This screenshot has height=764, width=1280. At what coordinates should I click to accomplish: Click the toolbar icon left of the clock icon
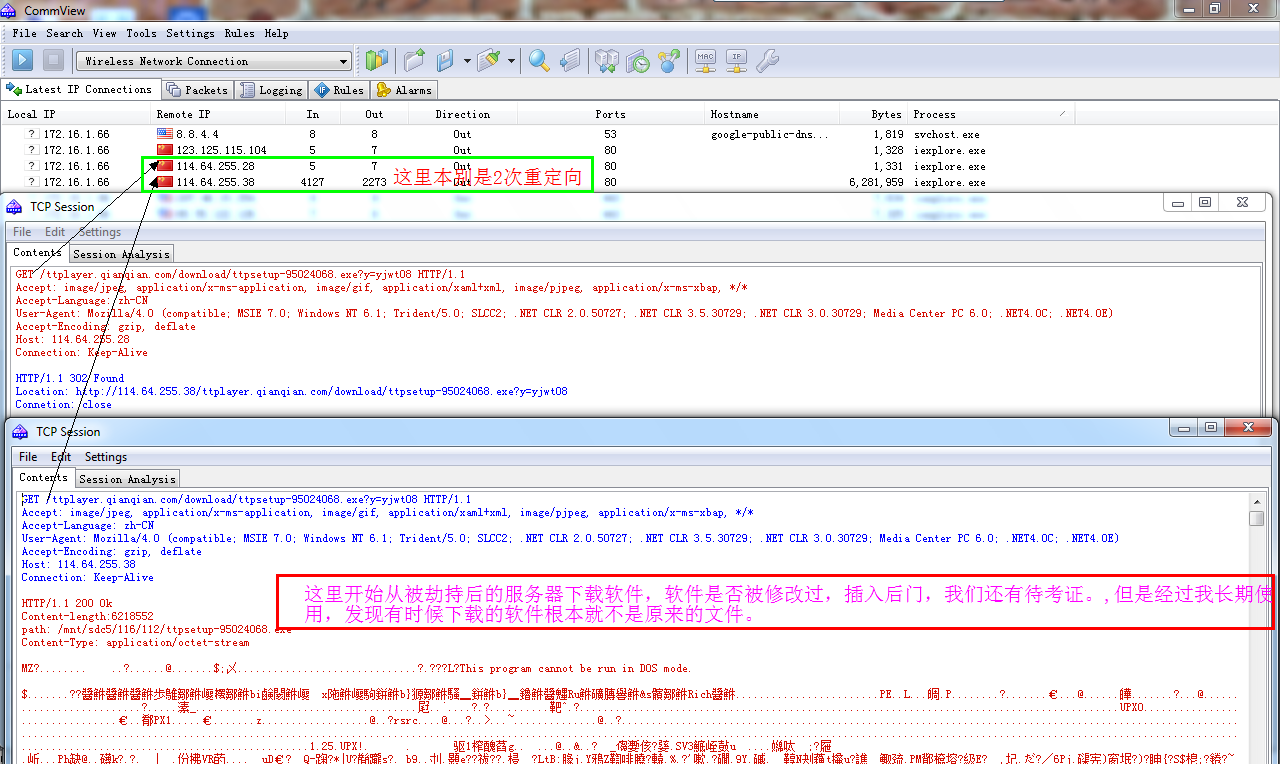pos(607,61)
